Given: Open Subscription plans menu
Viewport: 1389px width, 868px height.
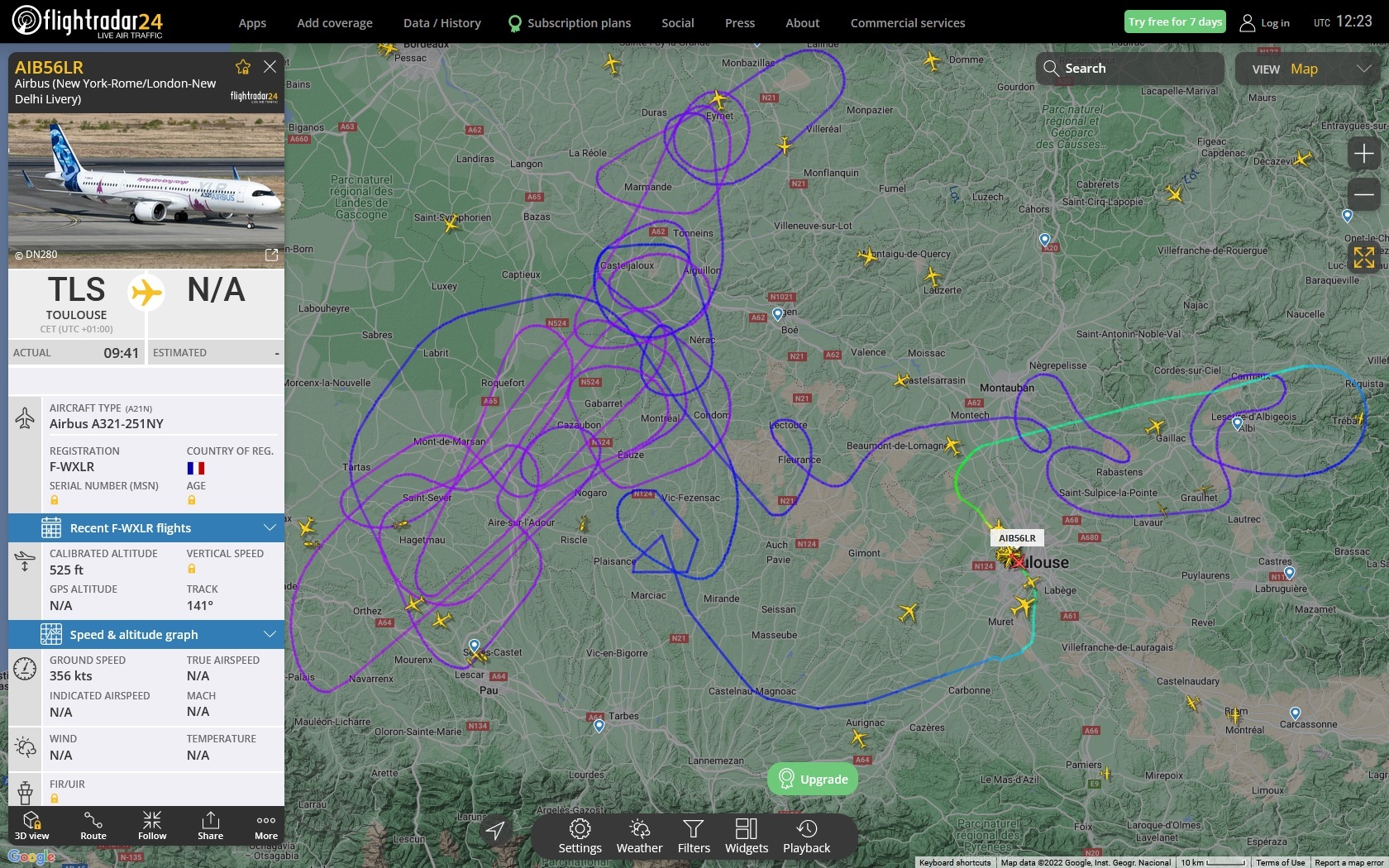Looking at the screenshot, I should [570, 23].
